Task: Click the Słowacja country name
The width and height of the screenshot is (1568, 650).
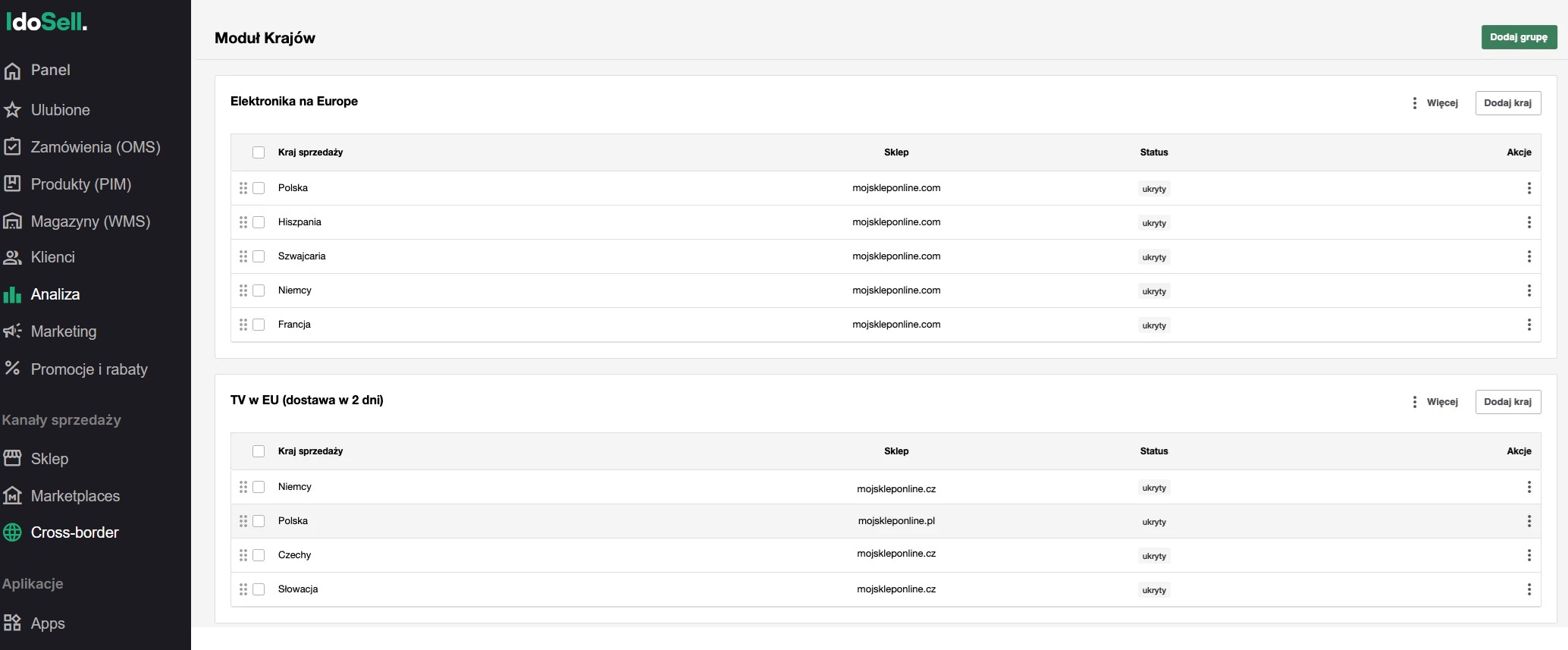Action: coord(298,589)
